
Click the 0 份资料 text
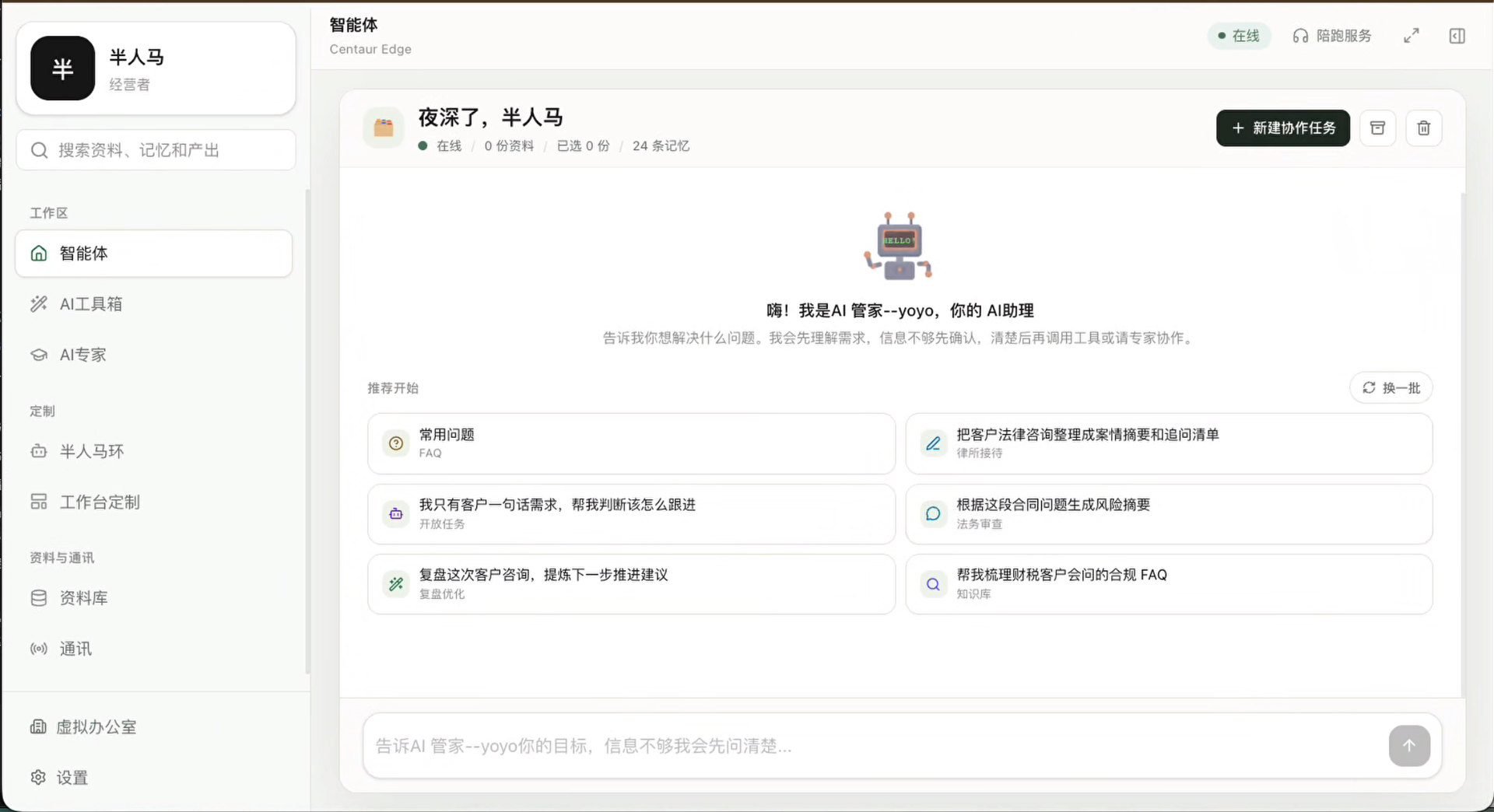[509, 145]
